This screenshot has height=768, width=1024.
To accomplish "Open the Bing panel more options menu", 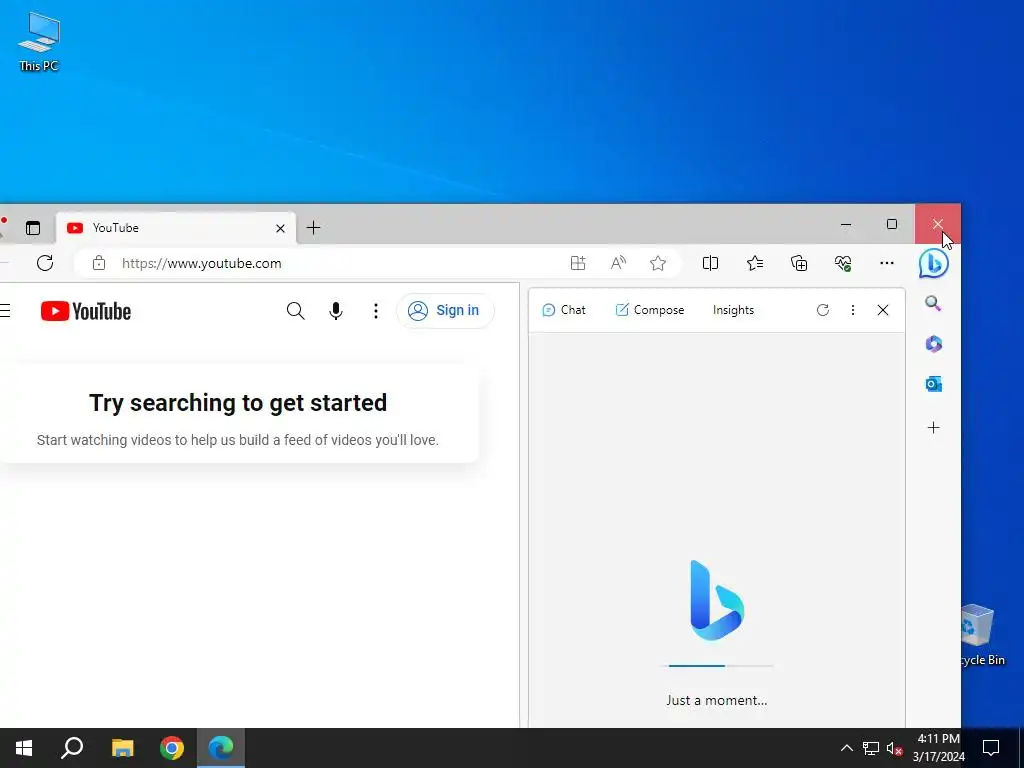I will [x=852, y=310].
